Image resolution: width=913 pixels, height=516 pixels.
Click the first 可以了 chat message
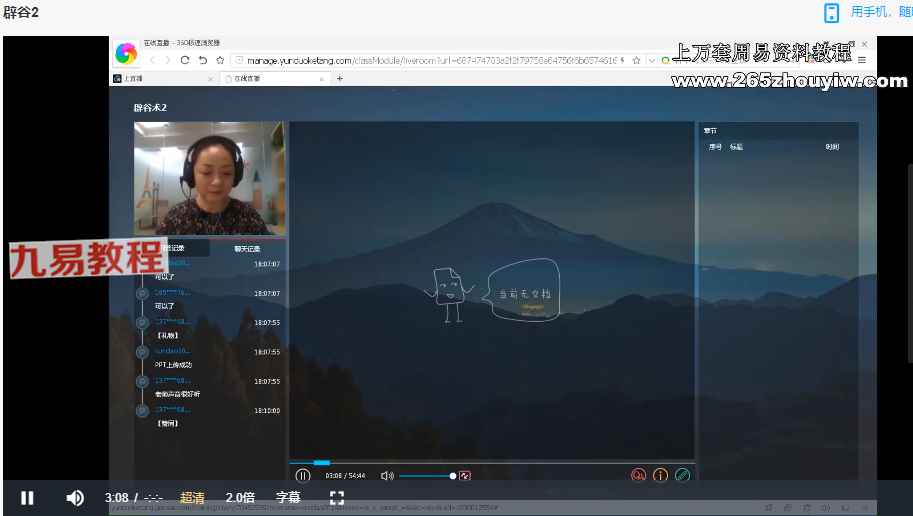click(x=164, y=277)
